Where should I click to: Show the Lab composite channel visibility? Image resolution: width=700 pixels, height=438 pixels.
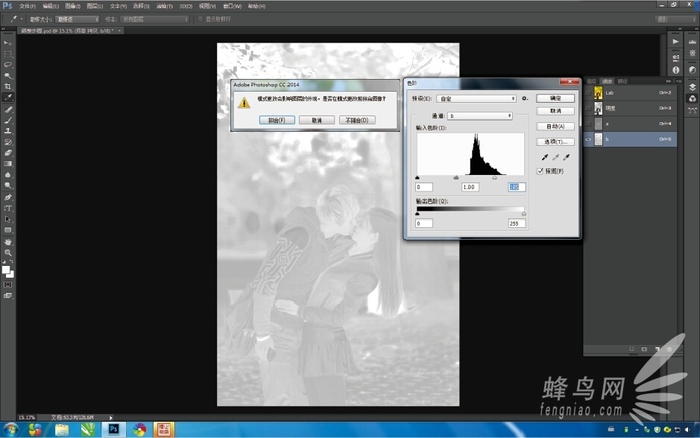588,93
